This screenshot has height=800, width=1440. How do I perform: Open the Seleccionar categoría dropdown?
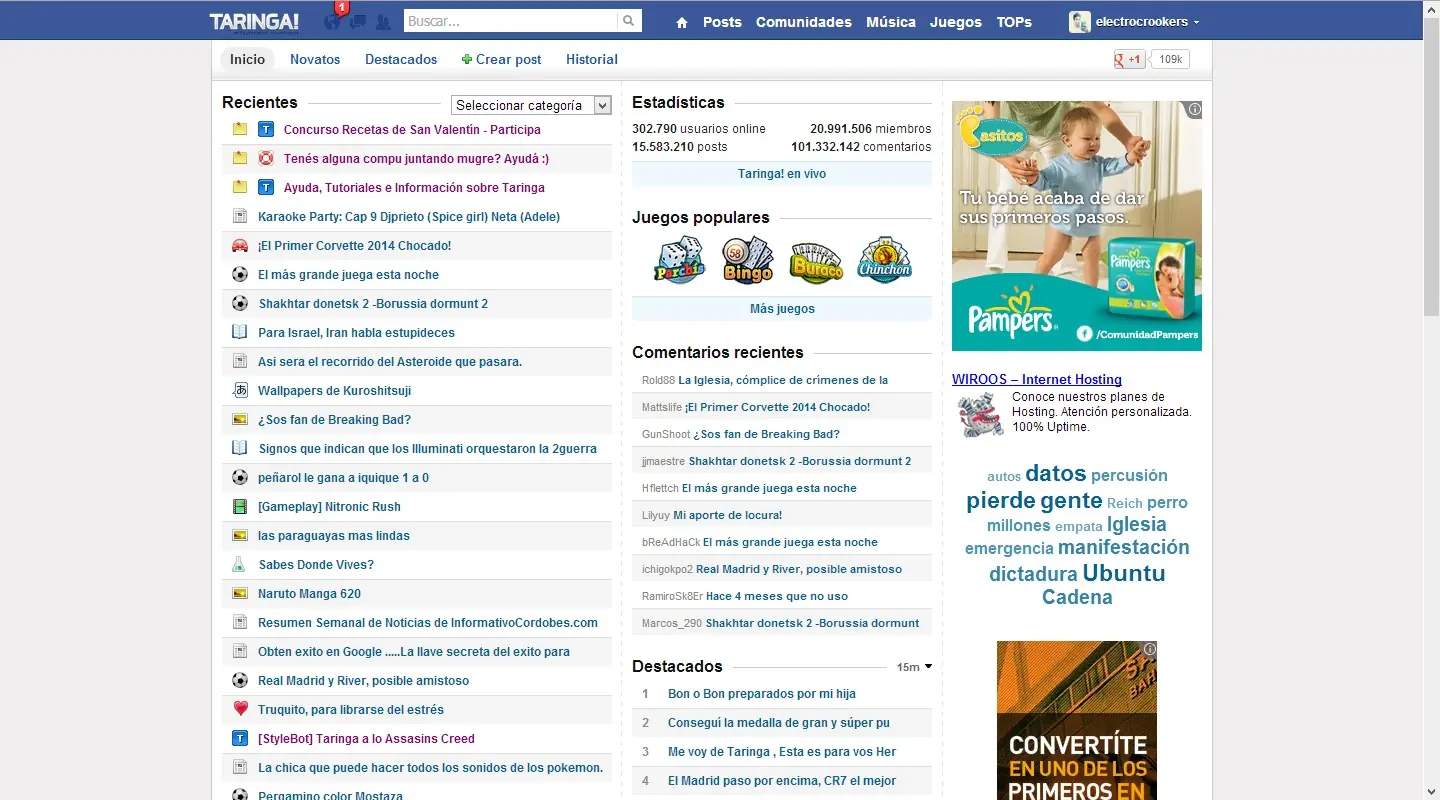tap(531, 105)
